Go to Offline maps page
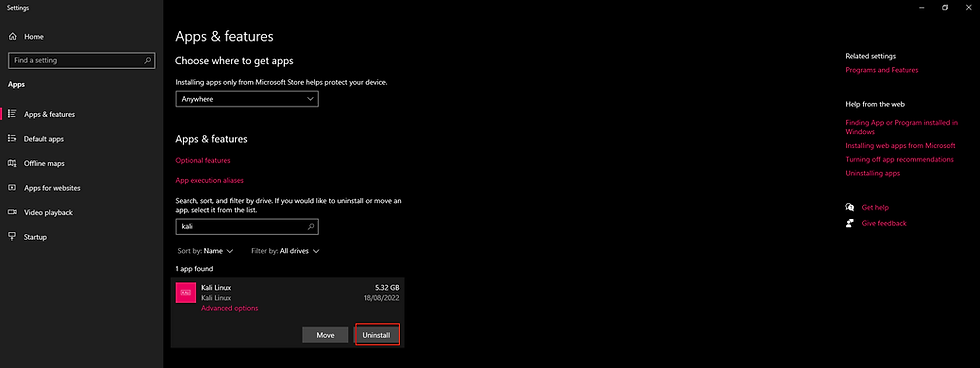Viewport: 980px width, 368px height. pos(81,163)
